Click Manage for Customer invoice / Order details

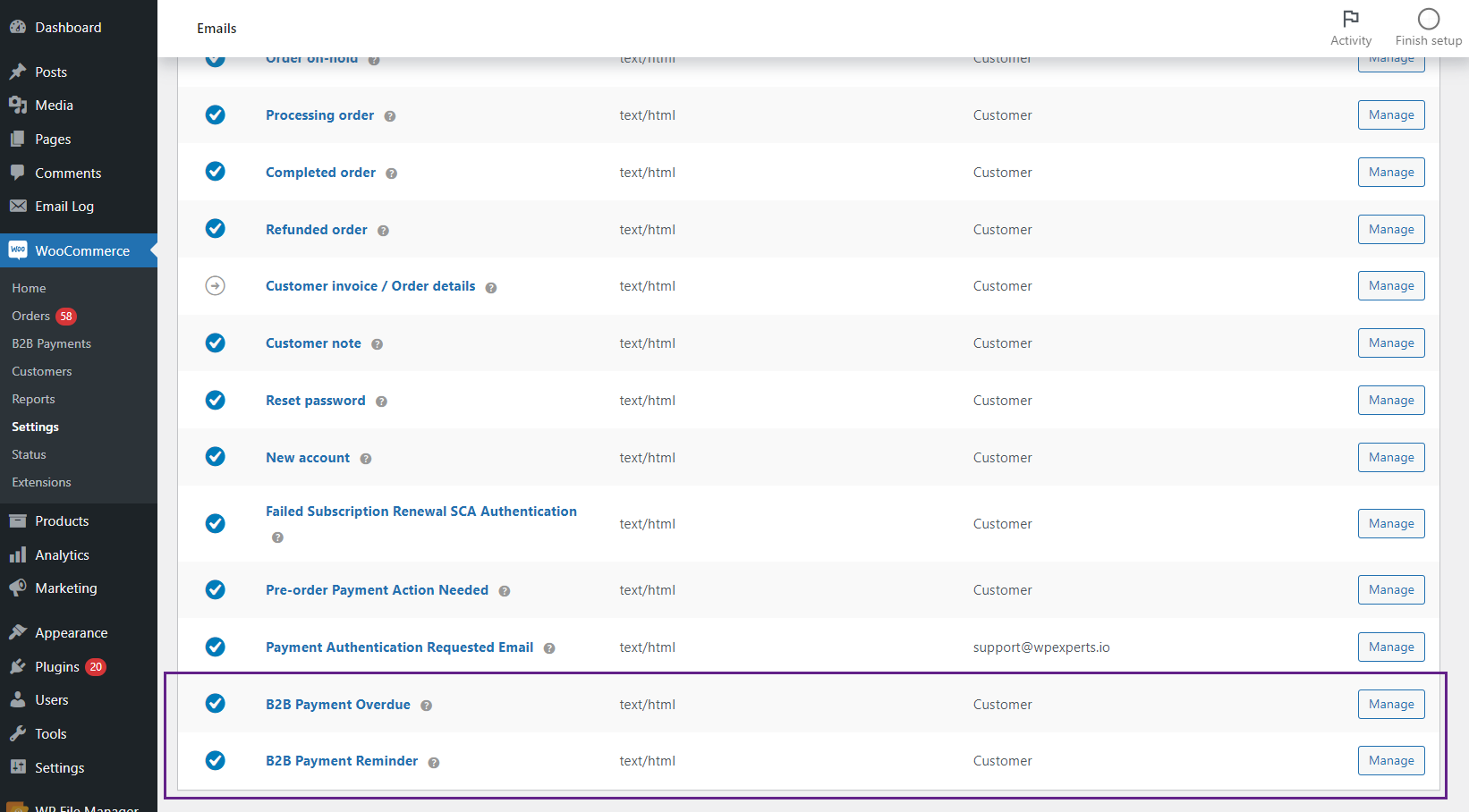click(1391, 286)
